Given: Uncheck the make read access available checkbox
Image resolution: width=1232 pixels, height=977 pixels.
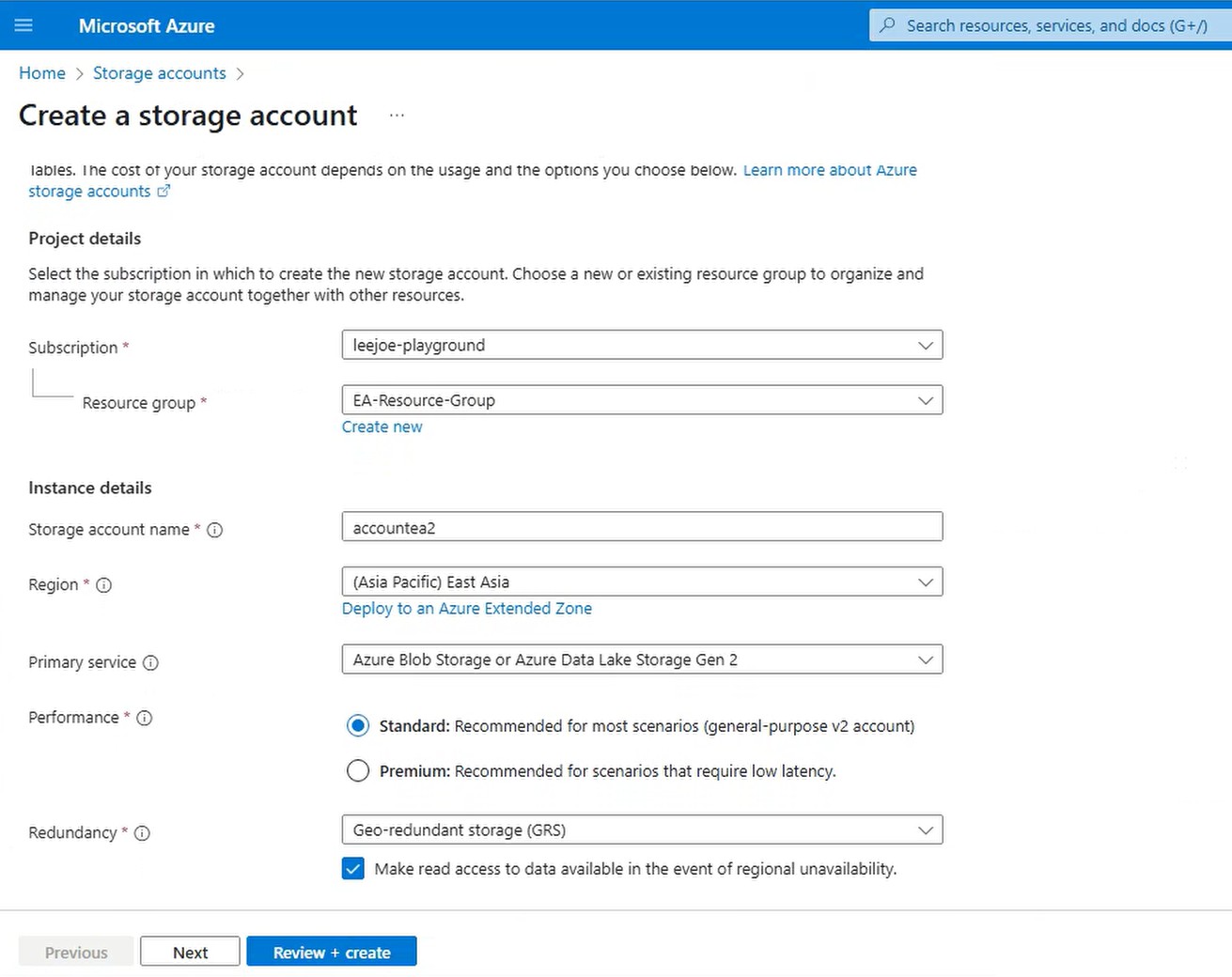Looking at the screenshot, I should (353, 869).
